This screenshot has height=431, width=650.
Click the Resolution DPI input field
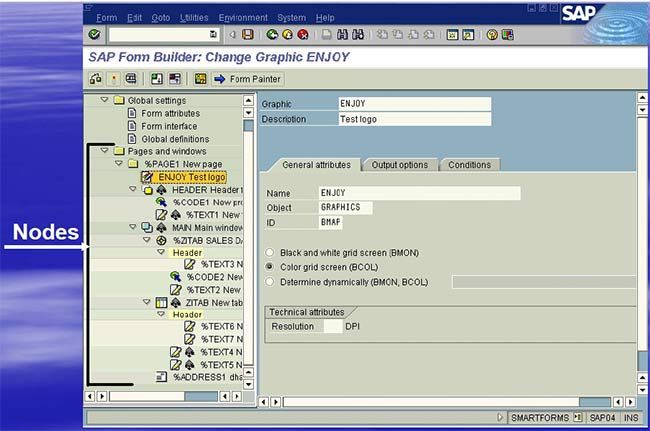[x=333, y=326]
